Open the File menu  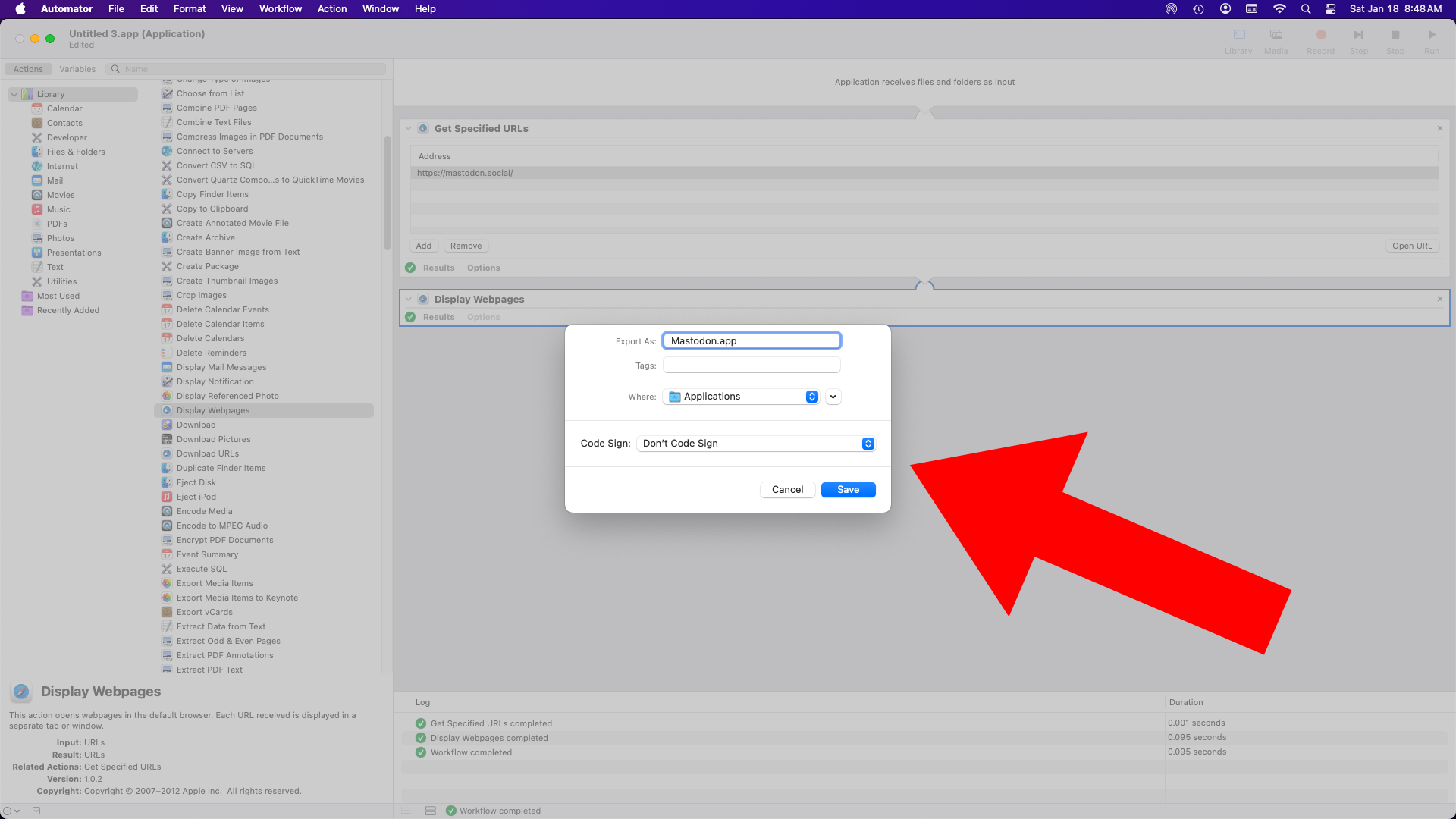116,9
